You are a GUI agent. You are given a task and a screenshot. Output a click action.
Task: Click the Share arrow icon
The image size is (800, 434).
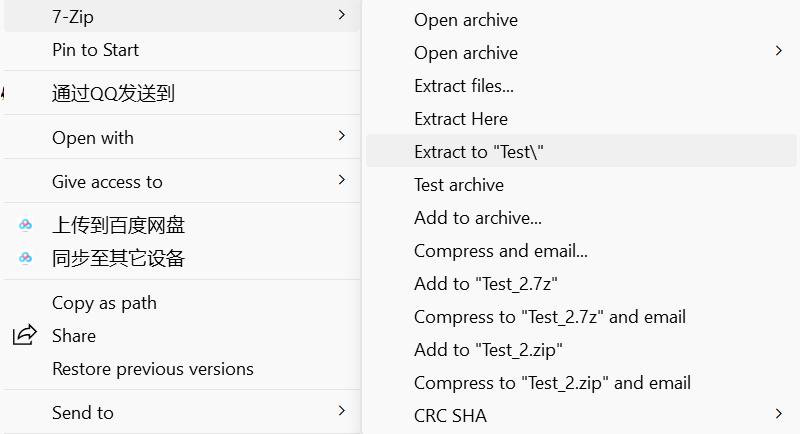coord(25,336)
